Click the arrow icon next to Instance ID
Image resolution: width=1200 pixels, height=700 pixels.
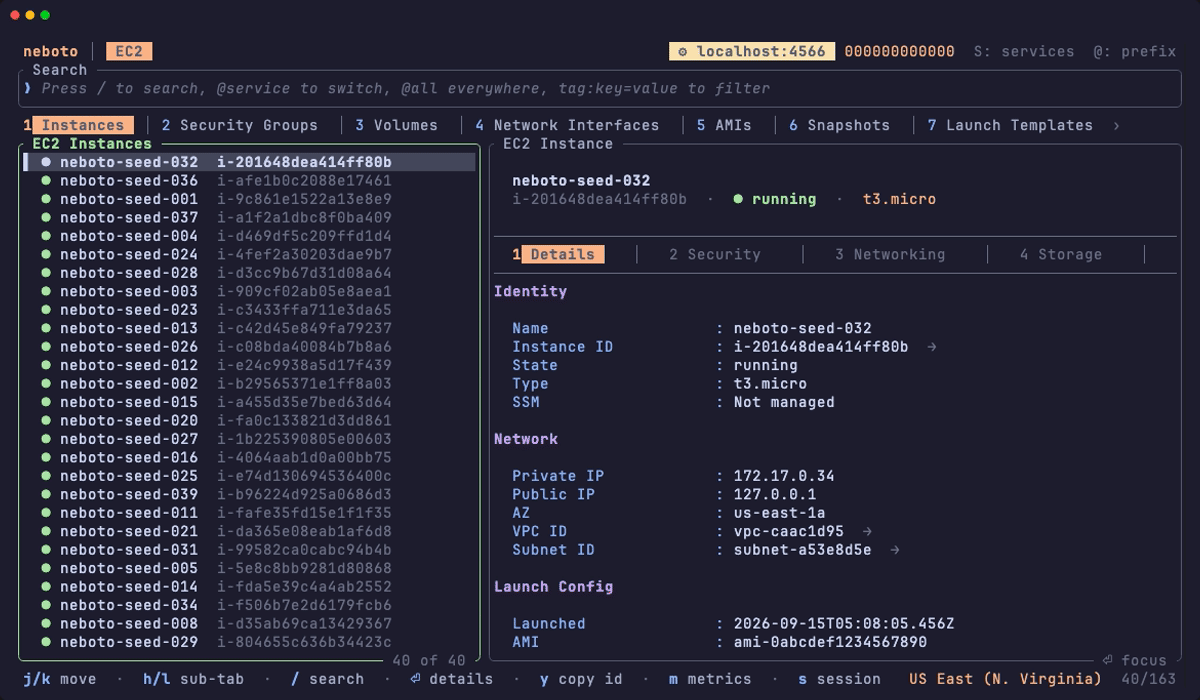(x=932, y=347)
